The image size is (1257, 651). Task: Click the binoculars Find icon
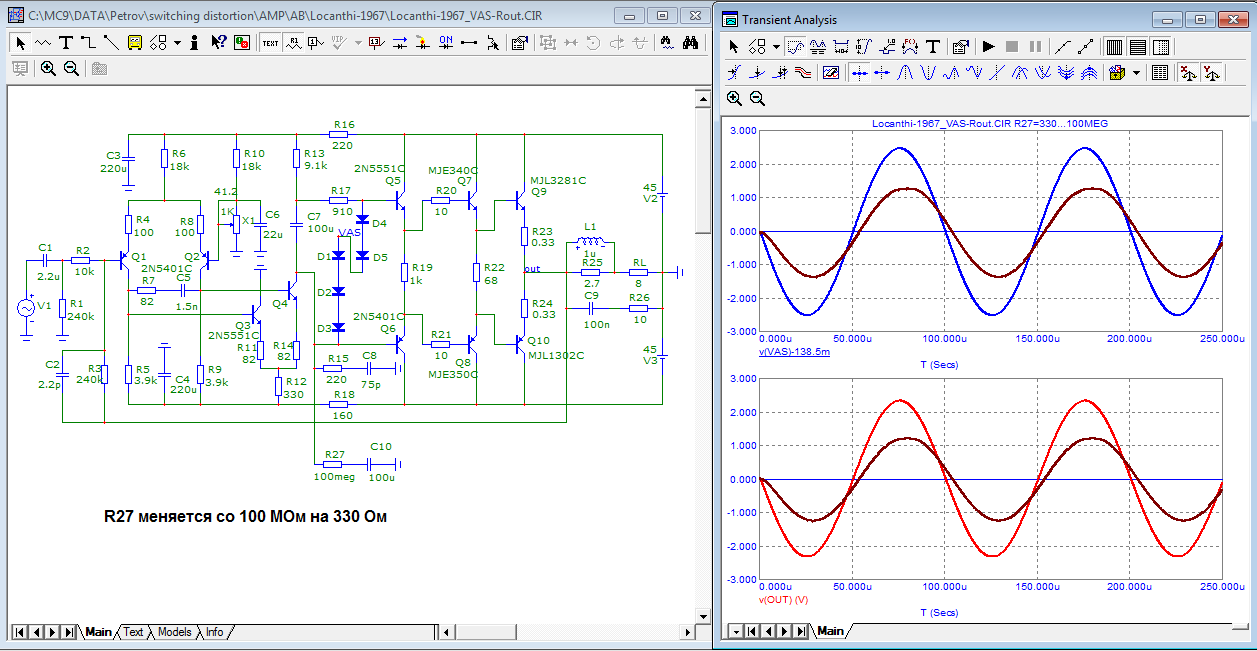(691, 43)
